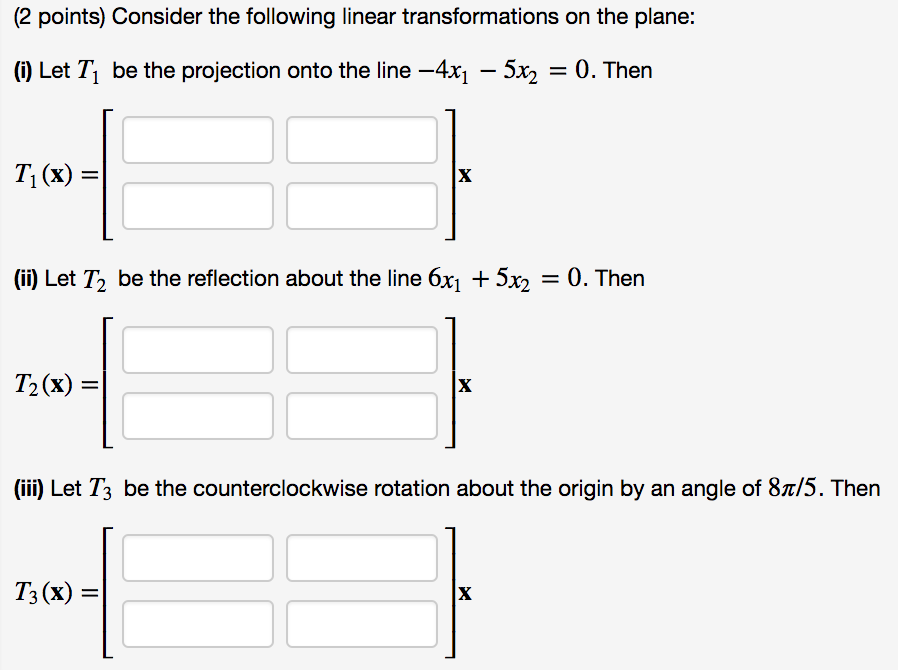Focus the top-left entry of T2 matrix
898x670 pixels.
[198, 349]
